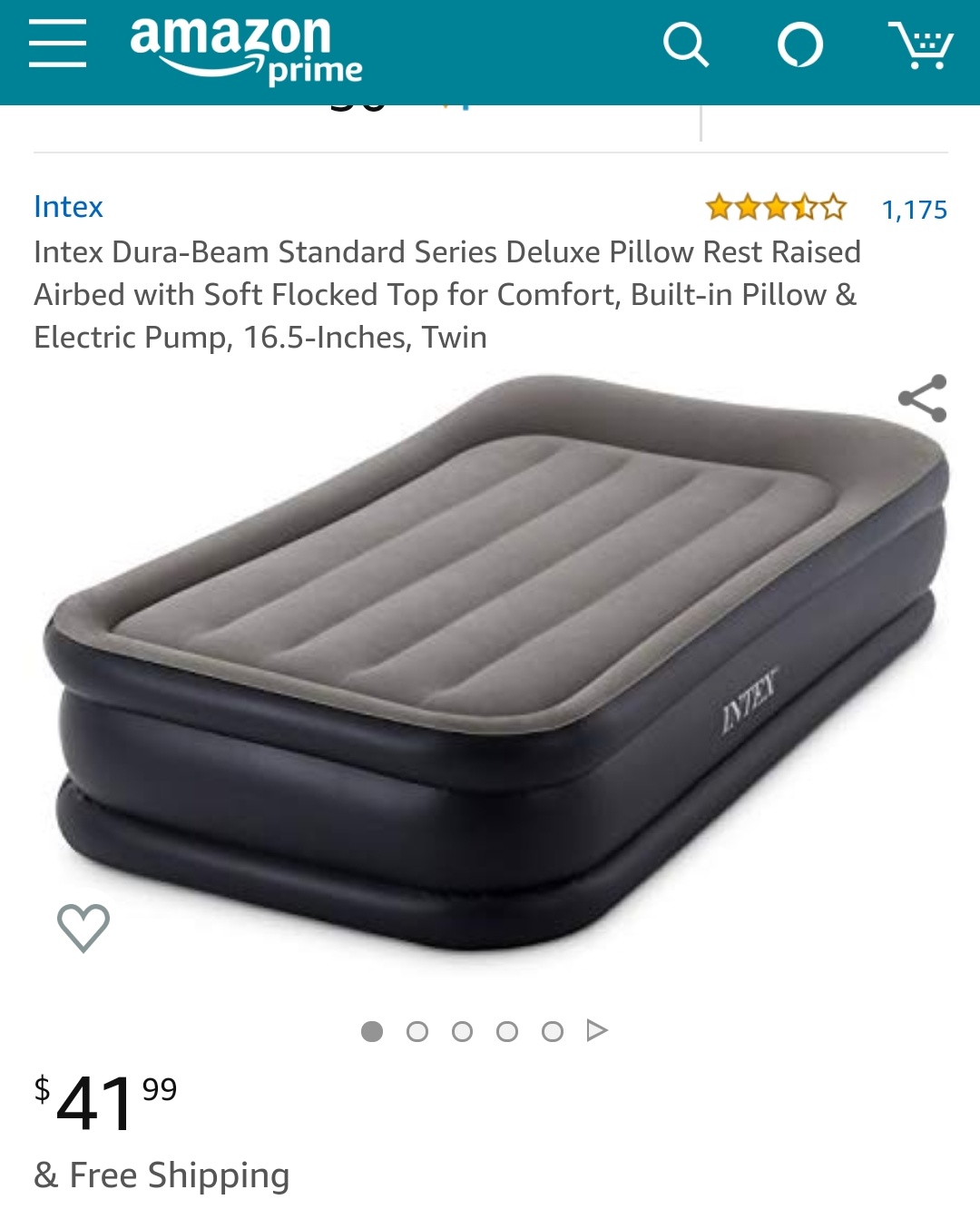Screen dimensions: 980x1229
Task: Open the shopping cart
Action: [x=920, y=45]
